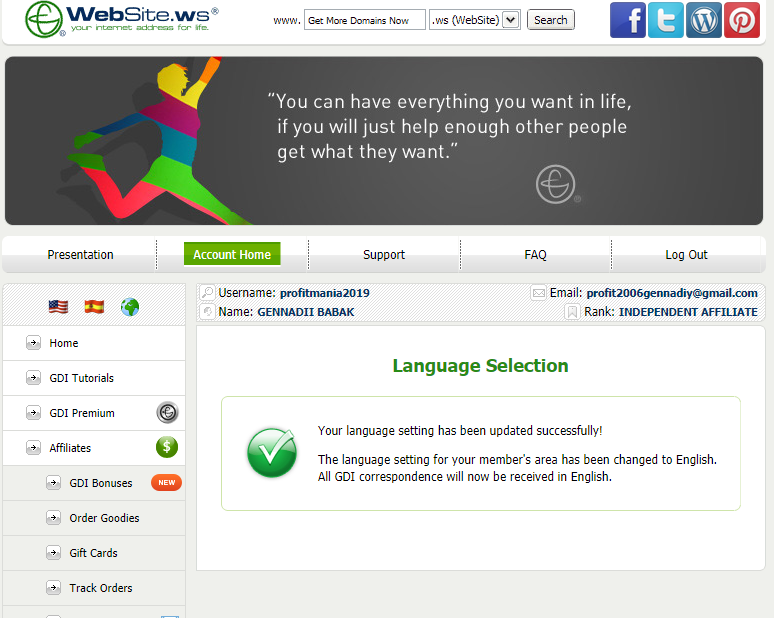Viewport: 774px width, 618px height.
Task: Open the Support tab
Action: tap(384, 255)
